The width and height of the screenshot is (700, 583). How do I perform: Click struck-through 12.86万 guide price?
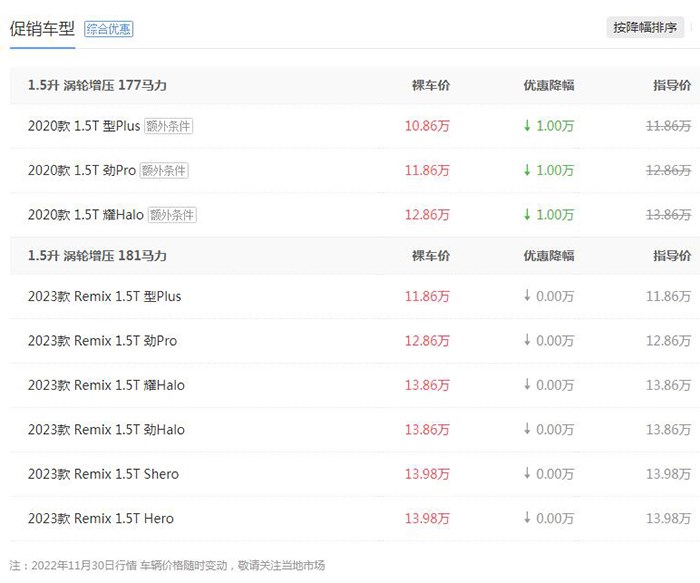coord(668,171)
